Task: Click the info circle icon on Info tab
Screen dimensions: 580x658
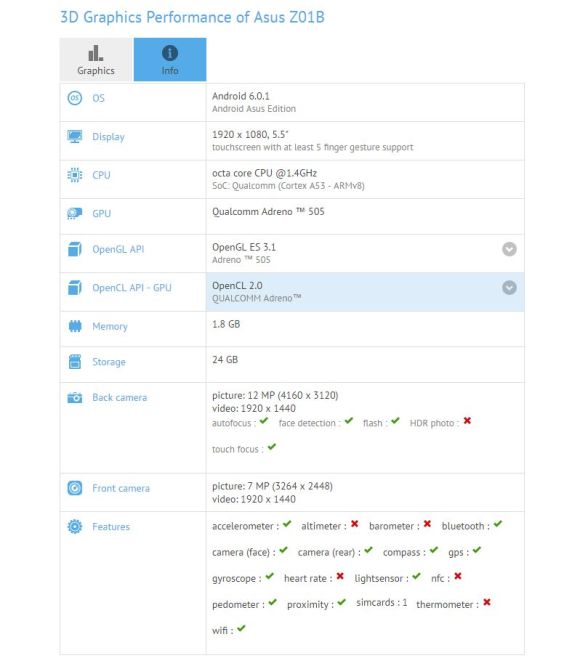Action: (x=170, y=53)
